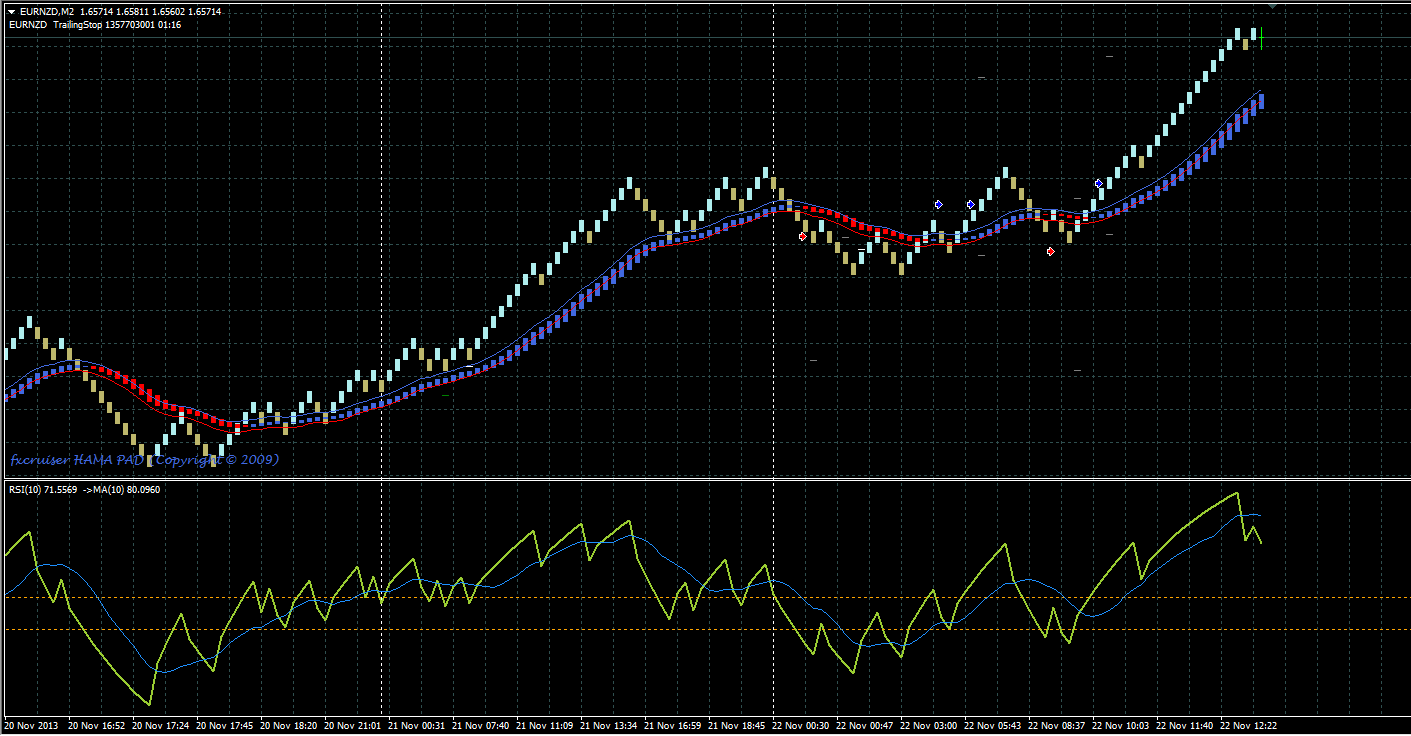Click the 22 Nov 10:03 time label
The width and height of the screenshot is (1411, 736).
(x=1121, y=725)
